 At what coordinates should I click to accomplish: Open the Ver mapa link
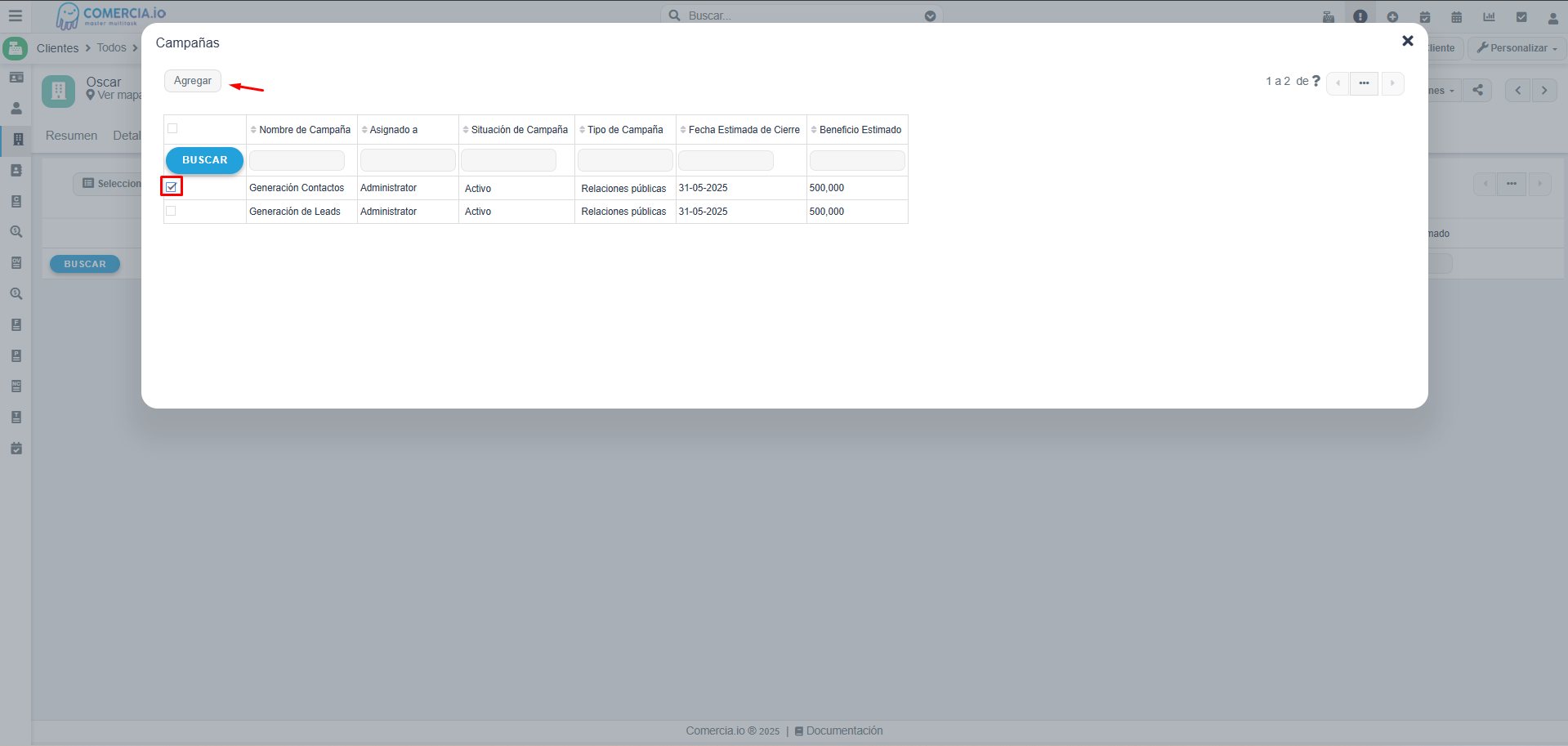point(114,96)
